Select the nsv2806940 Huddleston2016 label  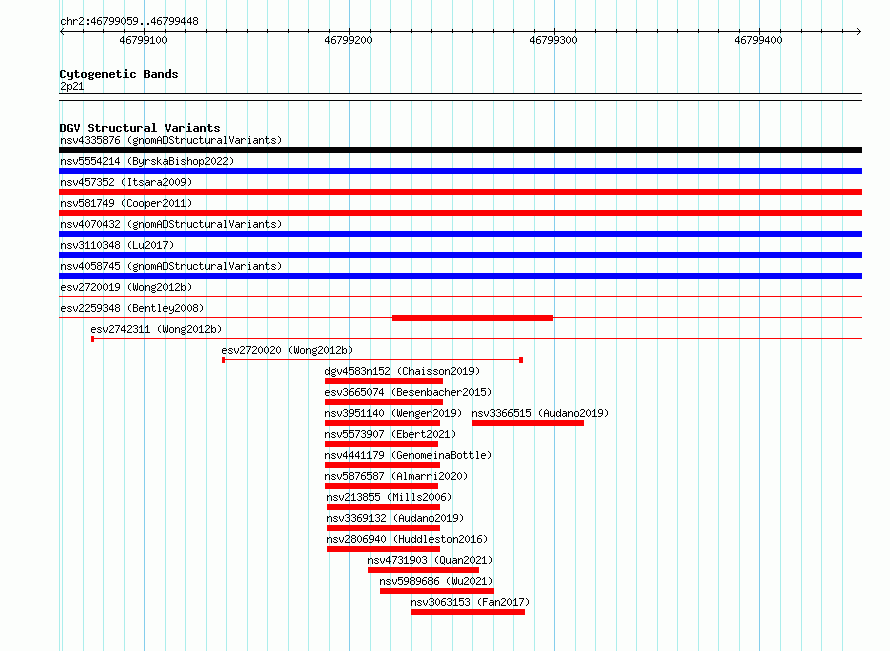(407, 539)
